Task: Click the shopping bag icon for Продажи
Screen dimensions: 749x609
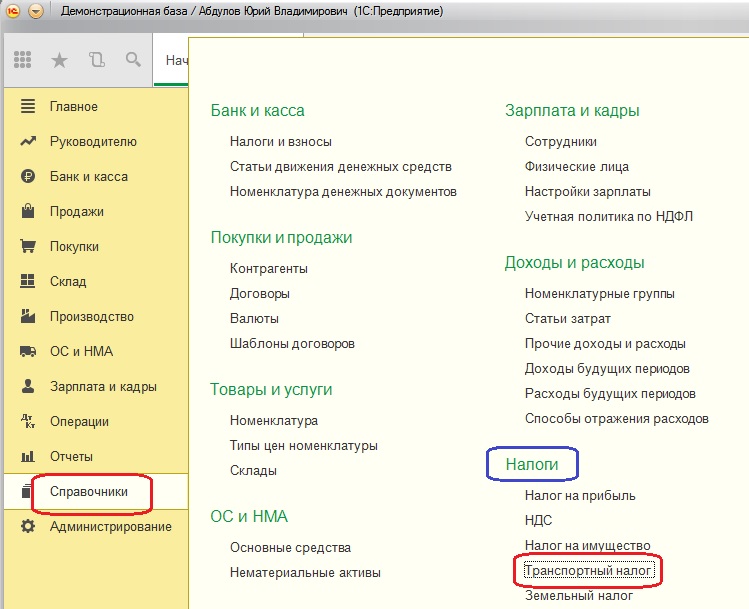Action: pyautogui.click(x=28, y=211)
